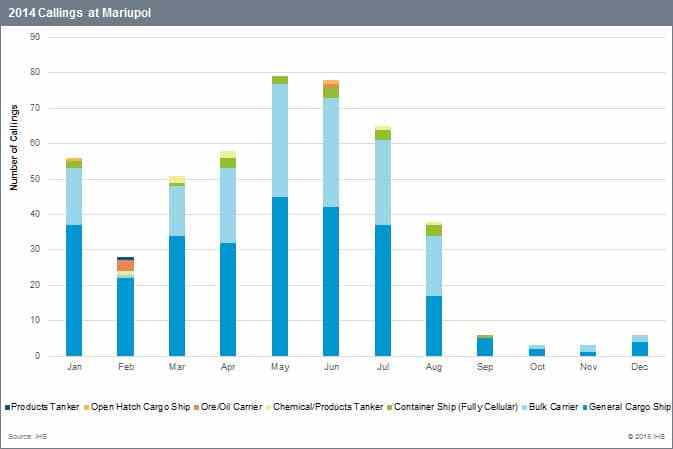Click the '10' y-axis value
673x449 pixels.
coord(35,320)
